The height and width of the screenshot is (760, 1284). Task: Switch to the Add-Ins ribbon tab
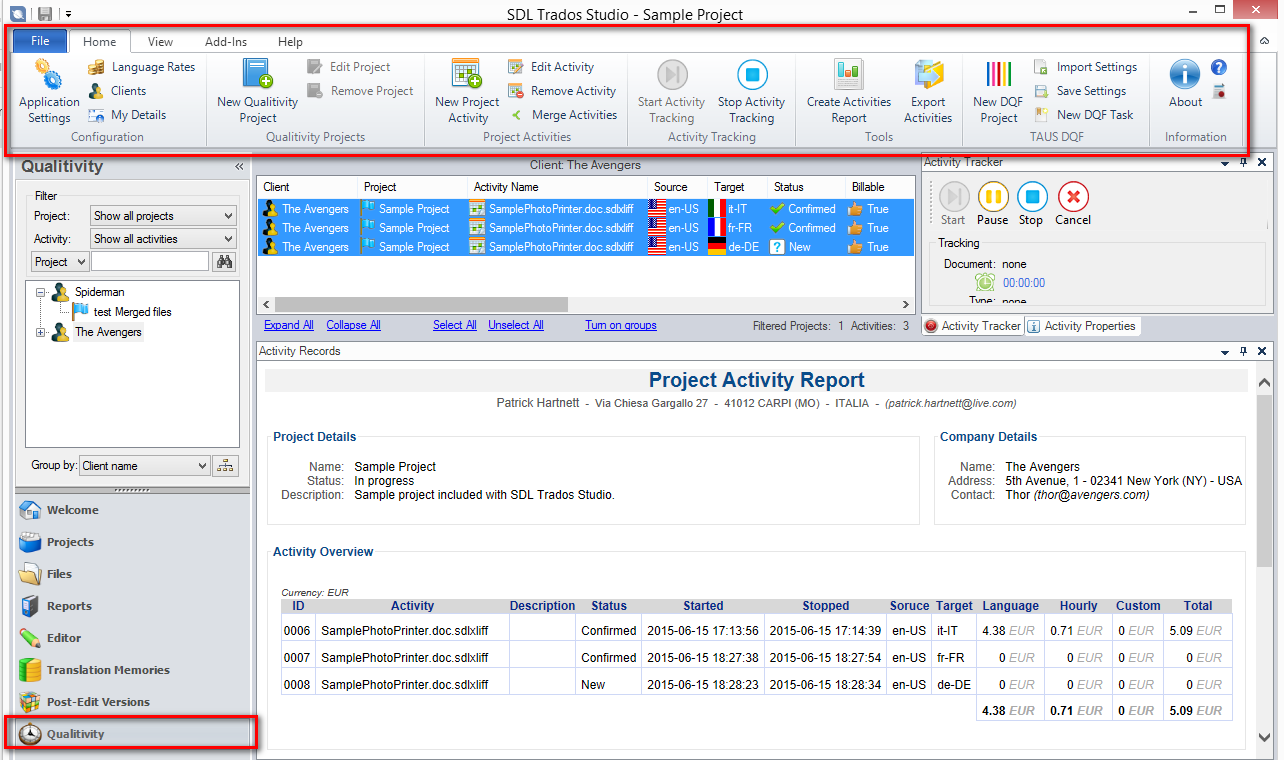pyautogui.click(x=226, y=42)
